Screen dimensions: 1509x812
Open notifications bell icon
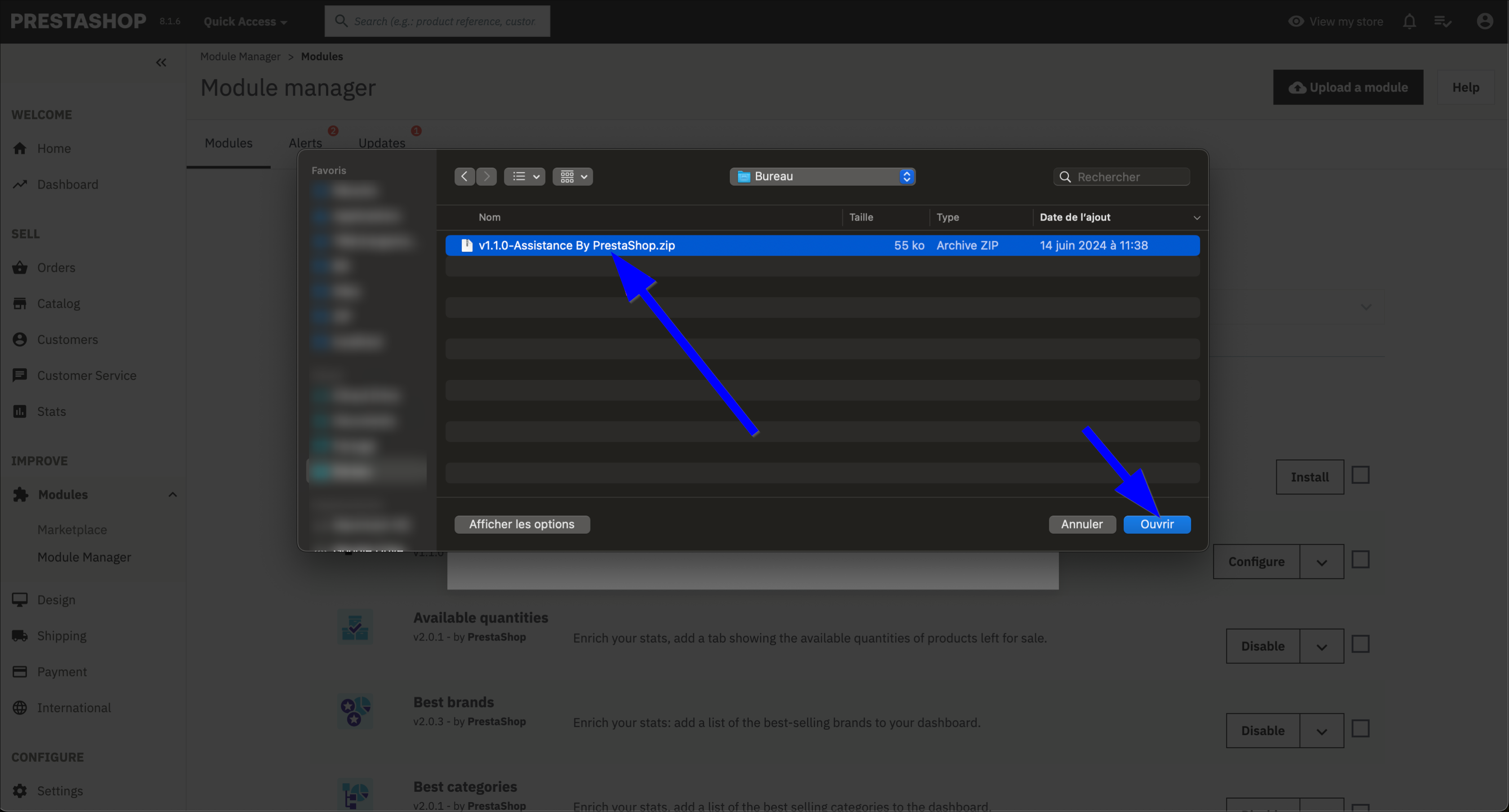coord(1409,21)
